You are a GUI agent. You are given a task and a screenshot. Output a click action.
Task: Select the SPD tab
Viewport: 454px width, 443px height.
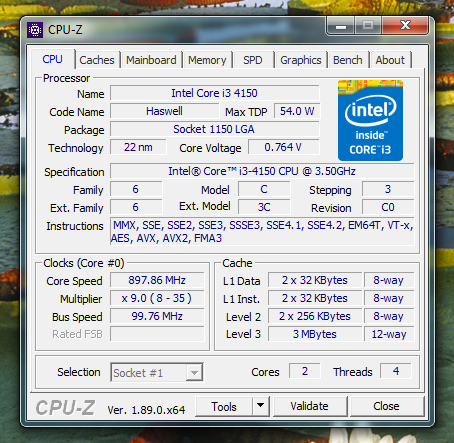[253, 60]
